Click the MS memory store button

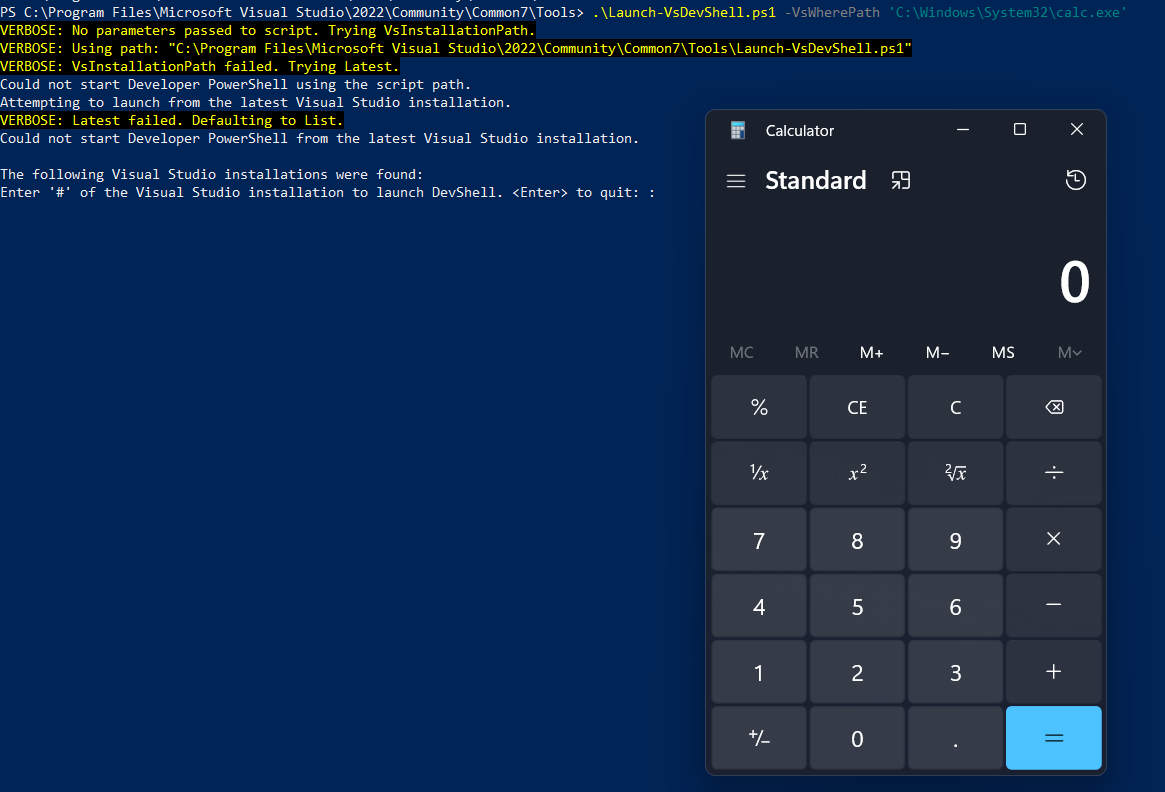point(1003,353)
